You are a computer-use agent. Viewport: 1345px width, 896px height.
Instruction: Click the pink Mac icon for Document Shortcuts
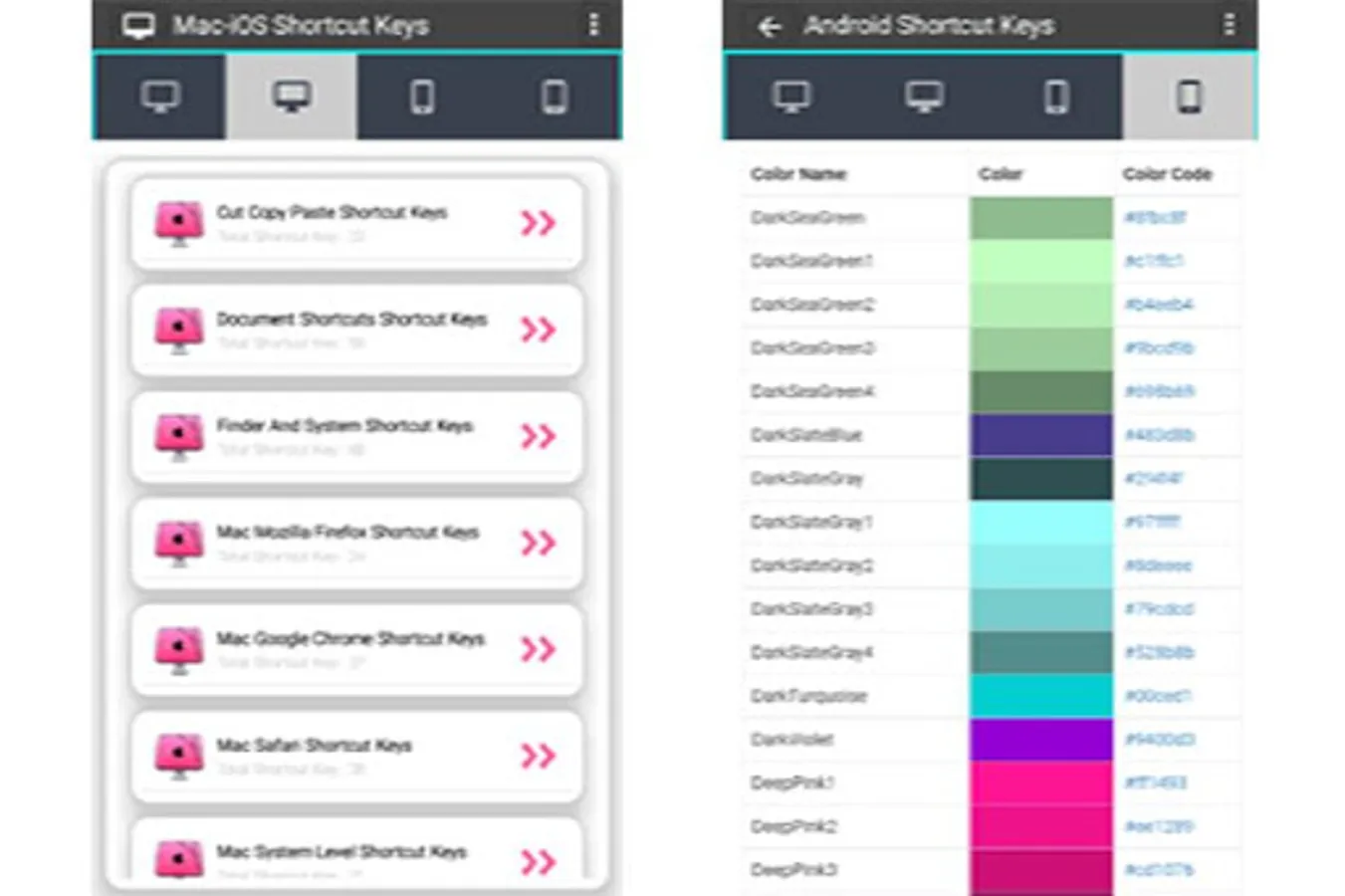pyautogui.click(x=179, y=329)
